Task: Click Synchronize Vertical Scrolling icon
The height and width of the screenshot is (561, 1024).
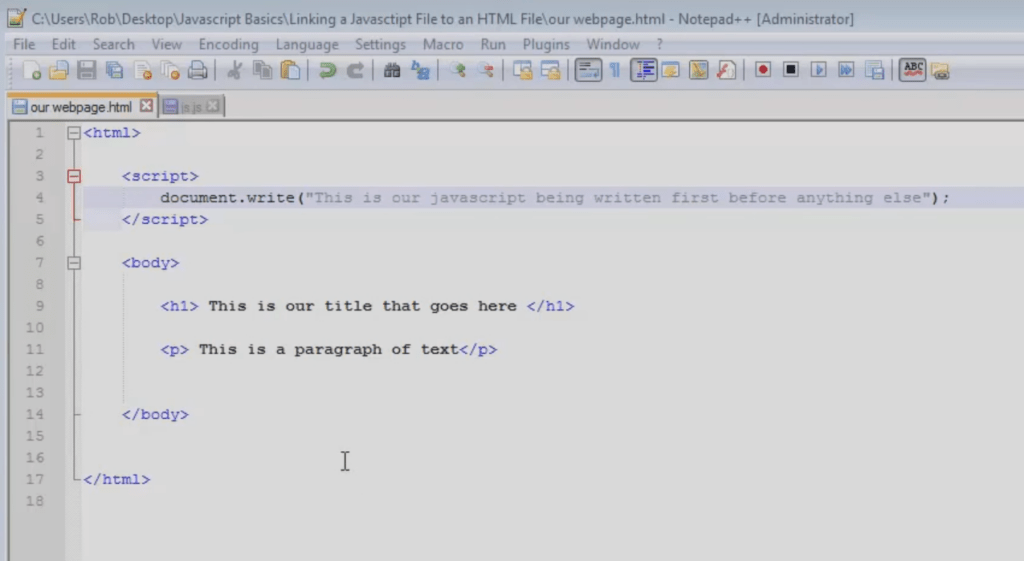Action: point(522,70)
